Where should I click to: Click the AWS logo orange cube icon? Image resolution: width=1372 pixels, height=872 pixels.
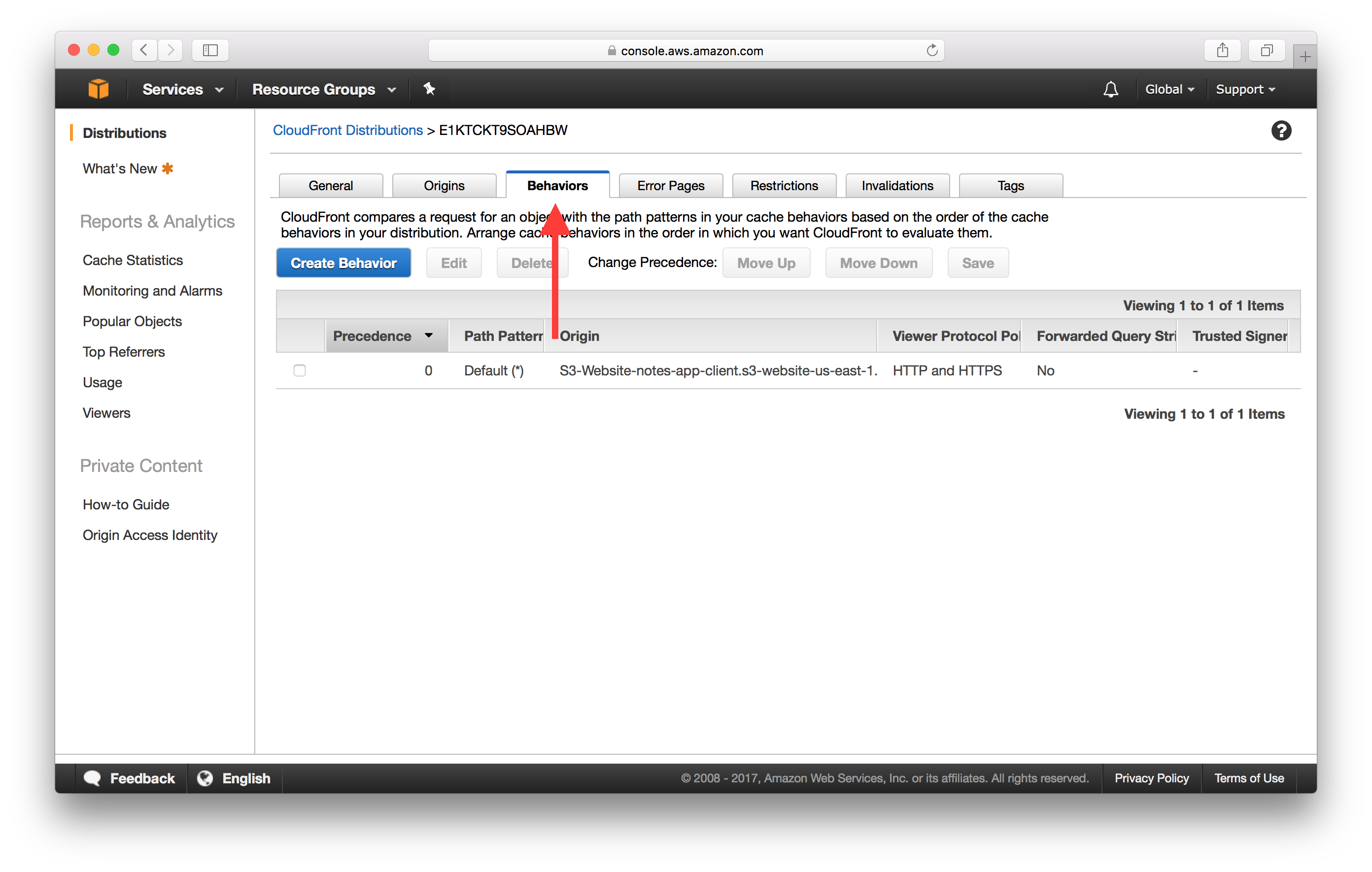pyautogui.click(x=100, y=88)
